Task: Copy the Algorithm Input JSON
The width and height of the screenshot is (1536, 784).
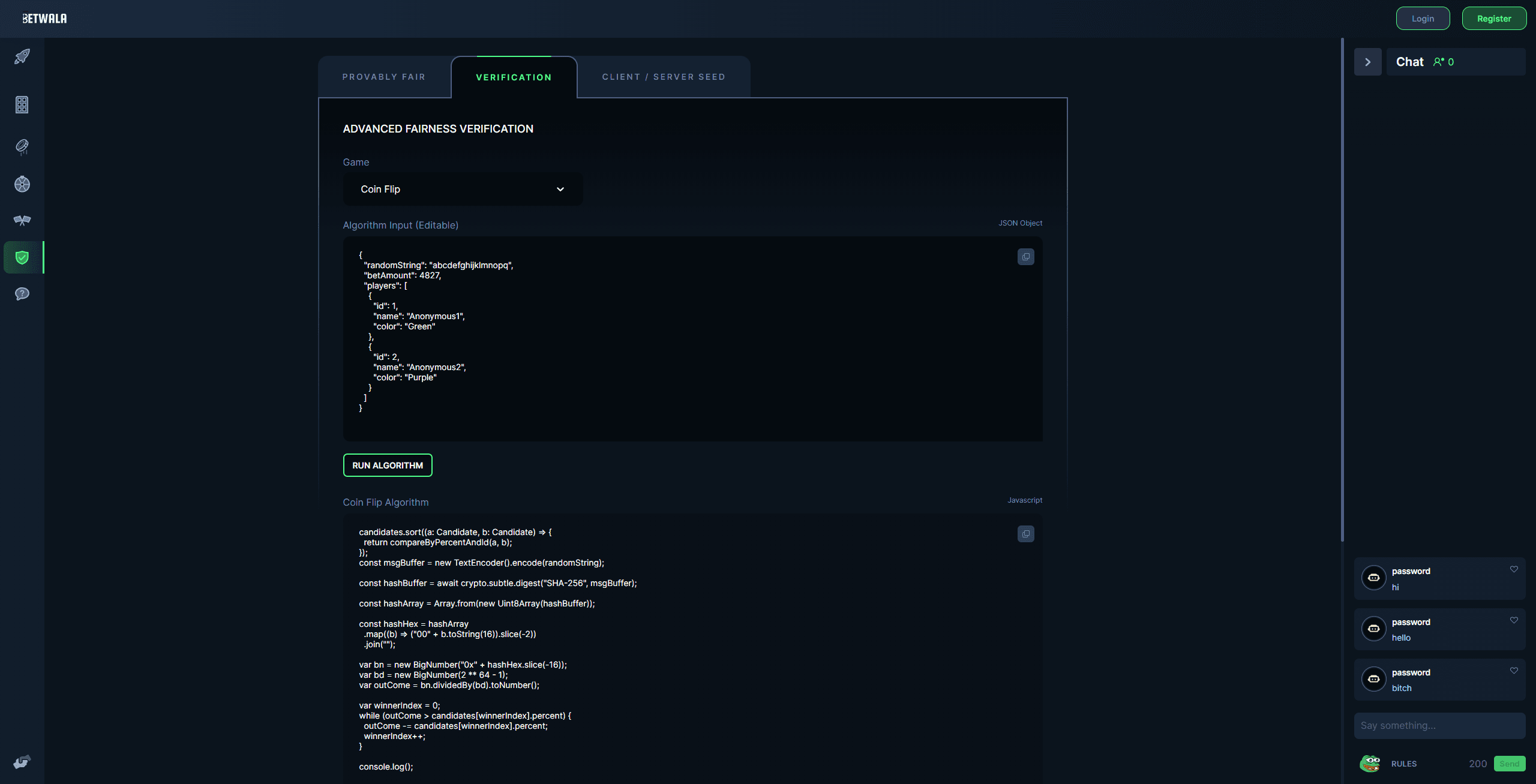Action: (1025, 257)
